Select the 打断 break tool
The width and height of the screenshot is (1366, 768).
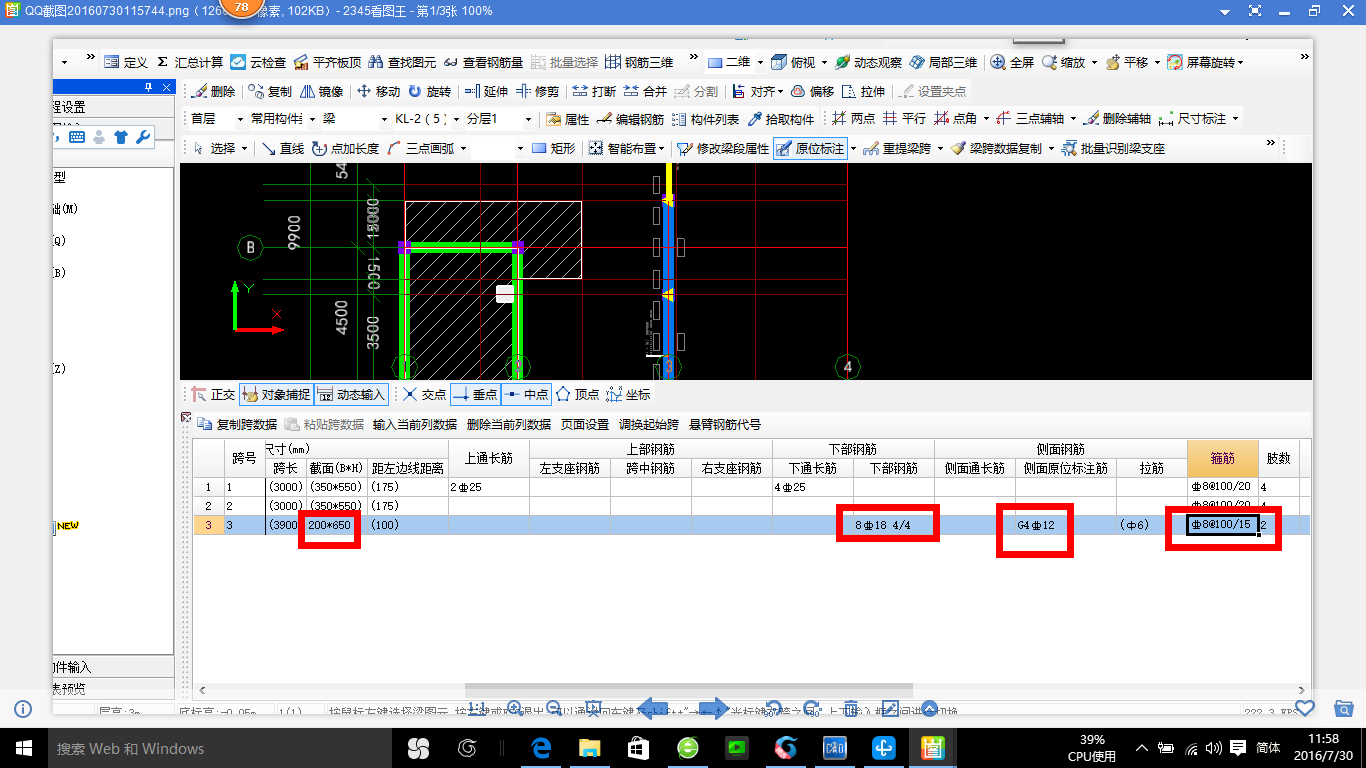click(594, 91)
